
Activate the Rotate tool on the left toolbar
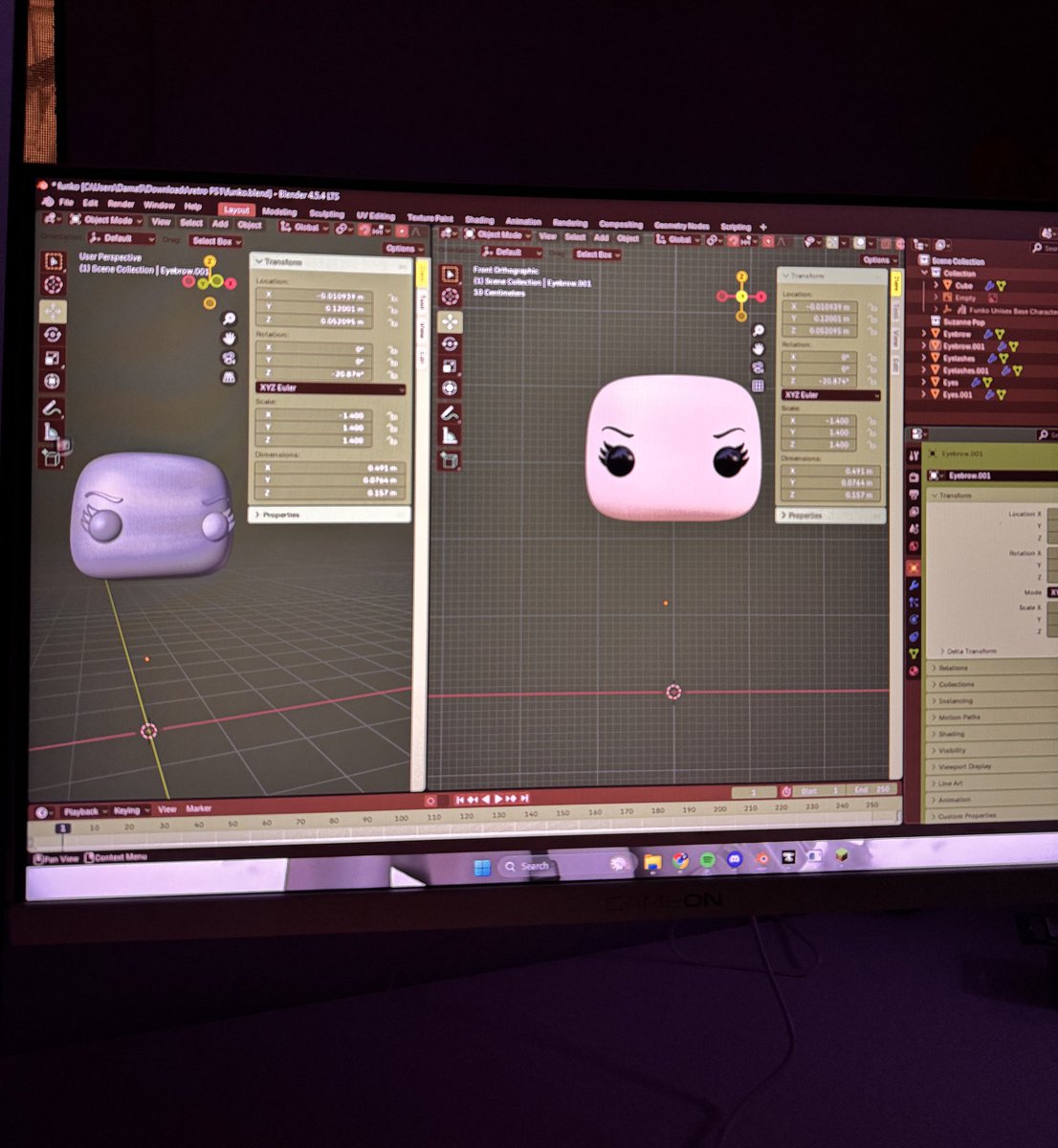53,335
